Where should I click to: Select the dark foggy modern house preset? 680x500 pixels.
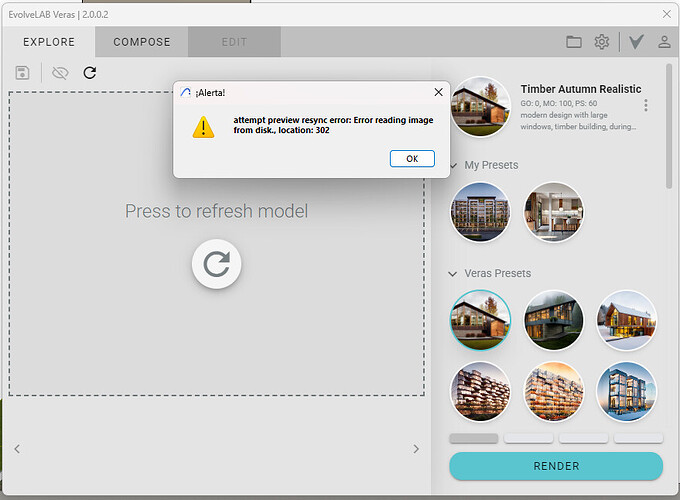pos(553,320)
